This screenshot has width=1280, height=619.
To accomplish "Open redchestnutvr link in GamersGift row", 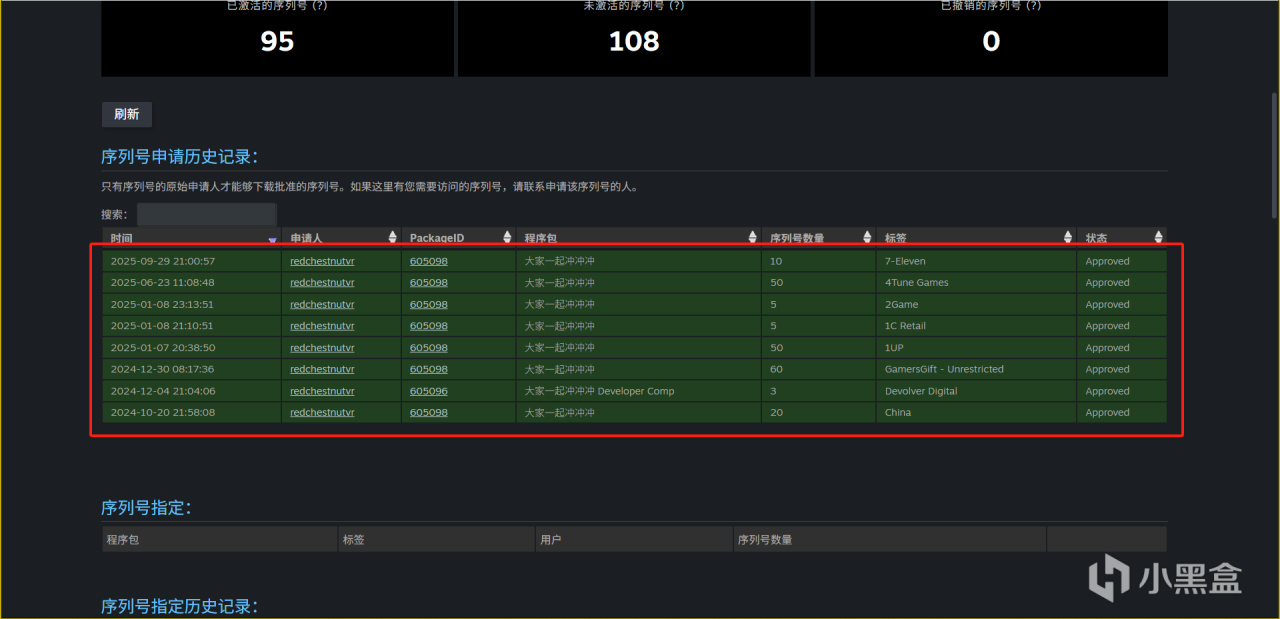I will [x=322, y=369].
